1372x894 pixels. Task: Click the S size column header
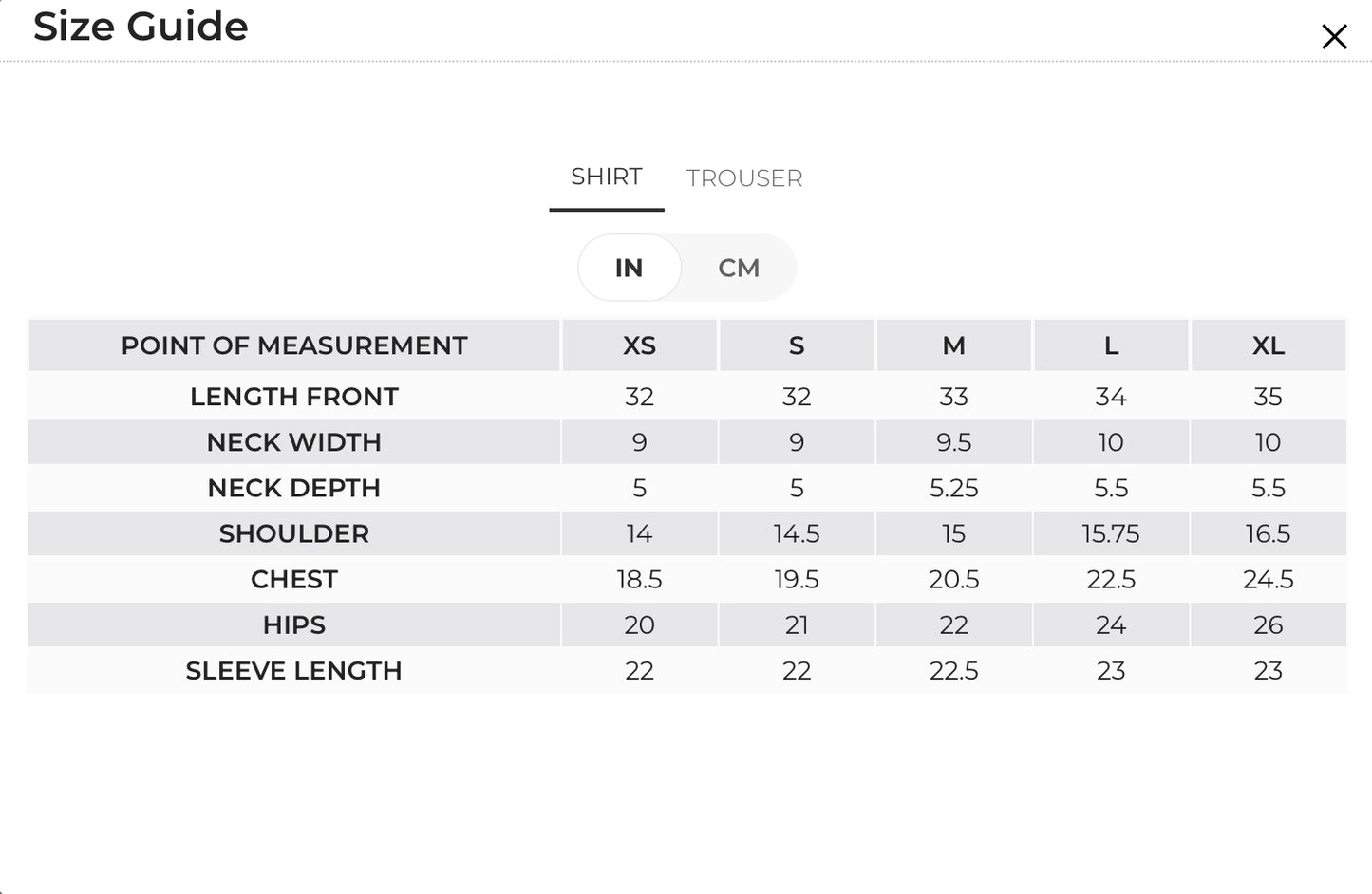click(797, 345)
